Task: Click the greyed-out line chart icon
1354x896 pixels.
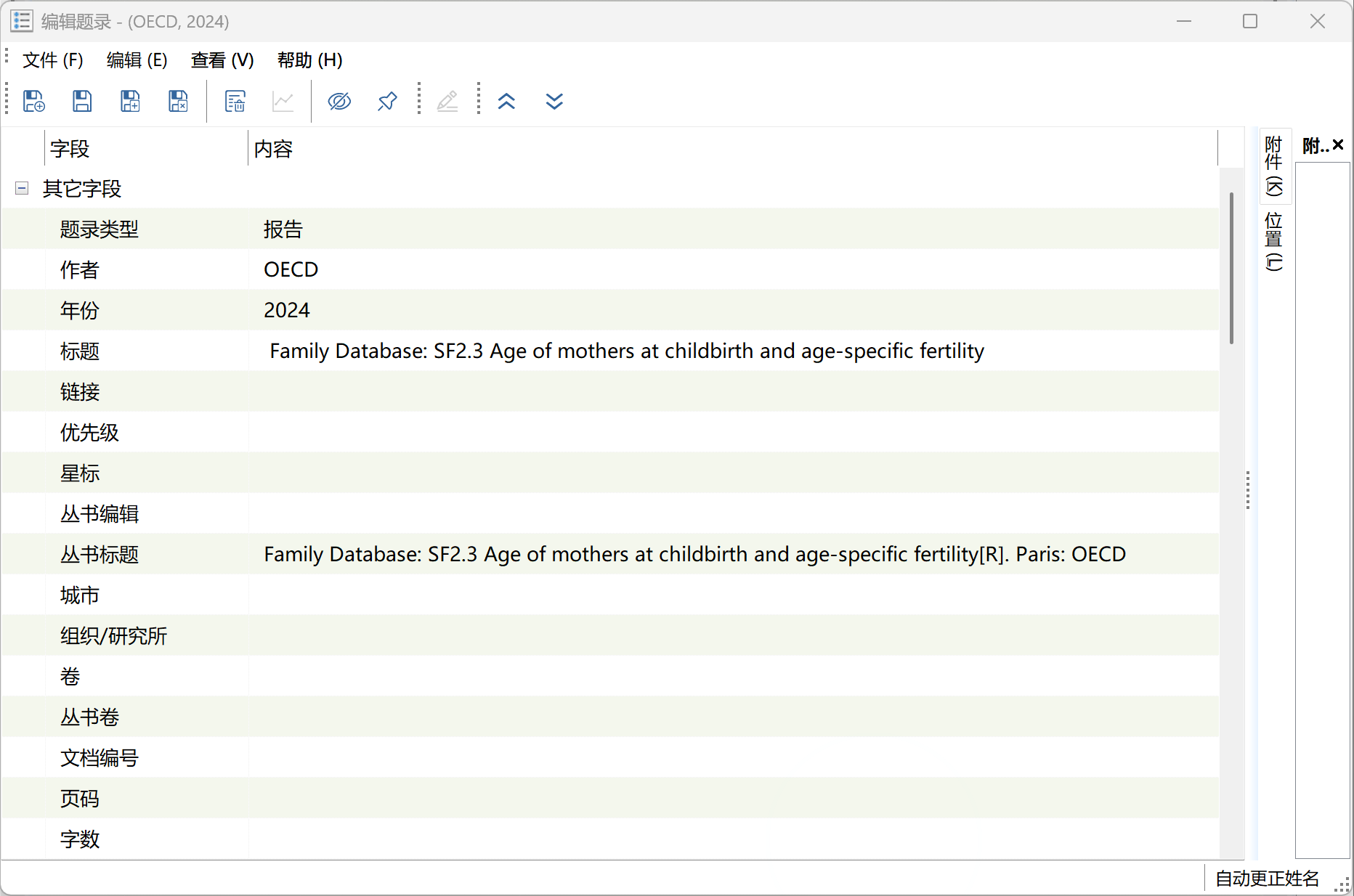Action: point(283,101)
